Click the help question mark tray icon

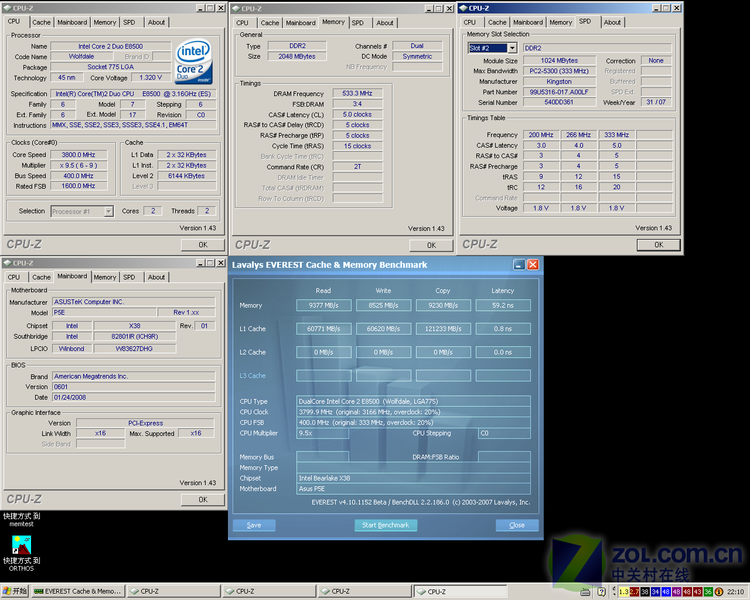pyautogui.click(x=602, y=592)
